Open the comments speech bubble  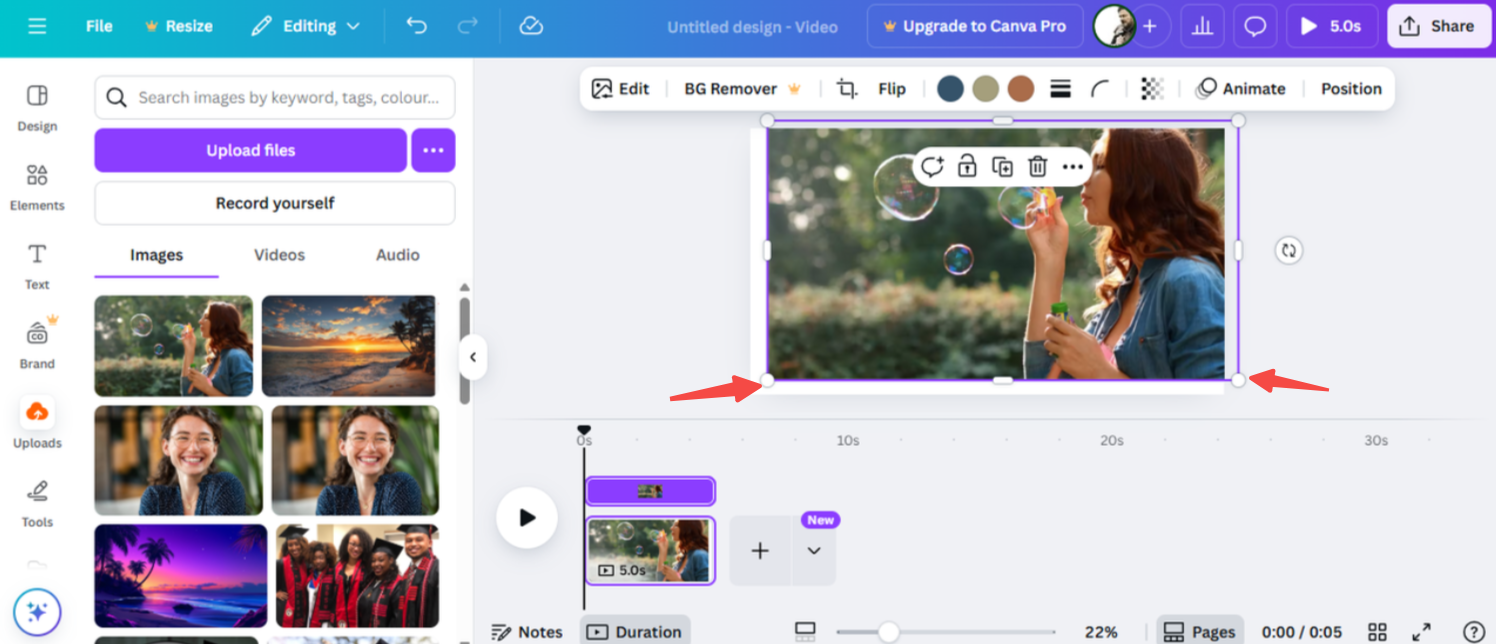pos(1255,26)
